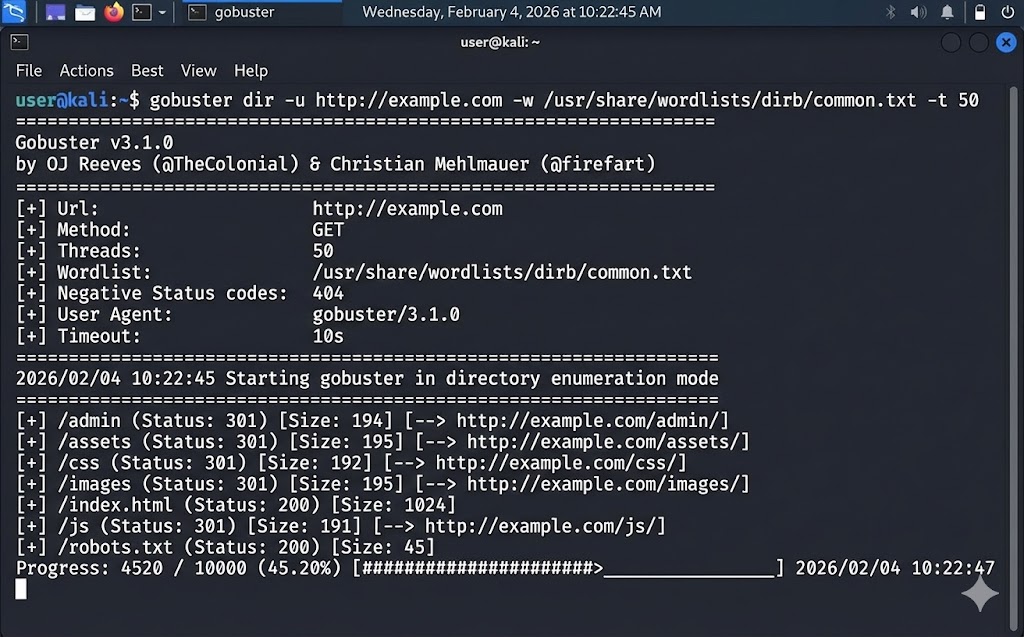This screenshot has width=1024, height=637.
Task: Open the Kali applications menu
Action: (x=15, y=13)
